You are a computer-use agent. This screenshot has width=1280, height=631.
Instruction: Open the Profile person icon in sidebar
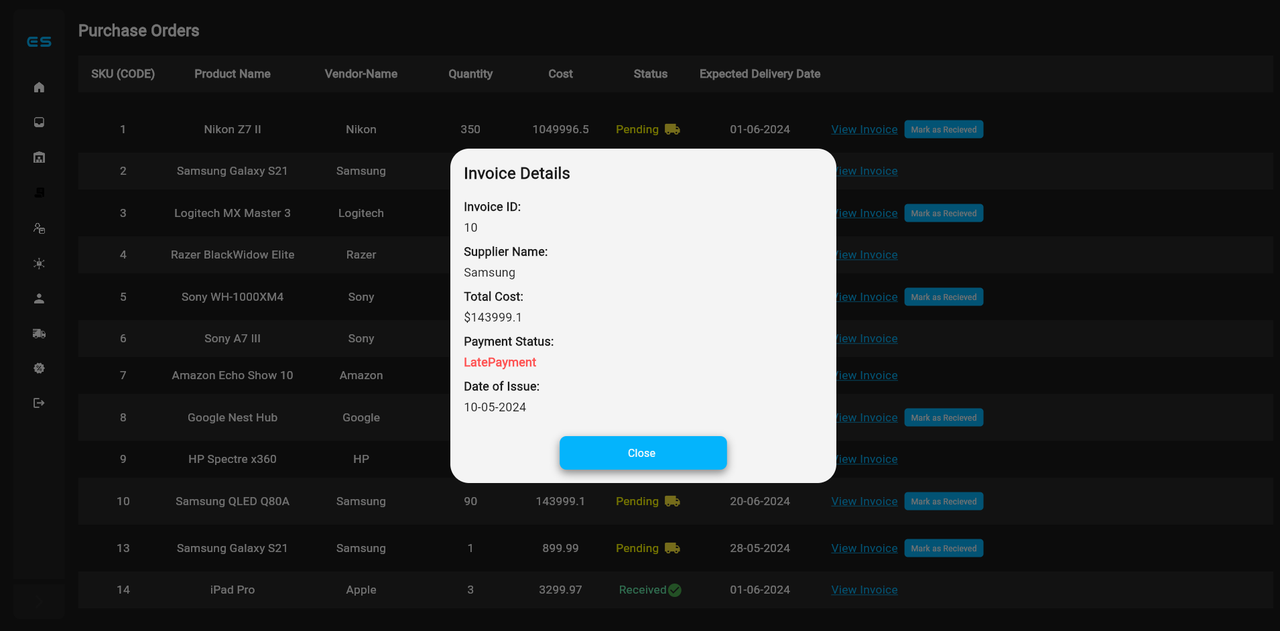(x=38, y=298)
